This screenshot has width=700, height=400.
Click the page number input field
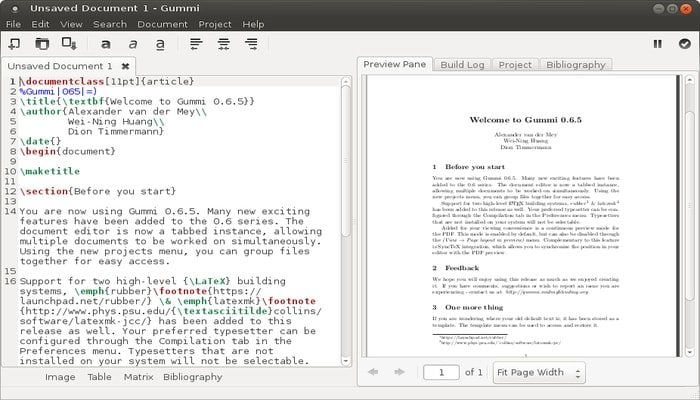click(441, 372)
